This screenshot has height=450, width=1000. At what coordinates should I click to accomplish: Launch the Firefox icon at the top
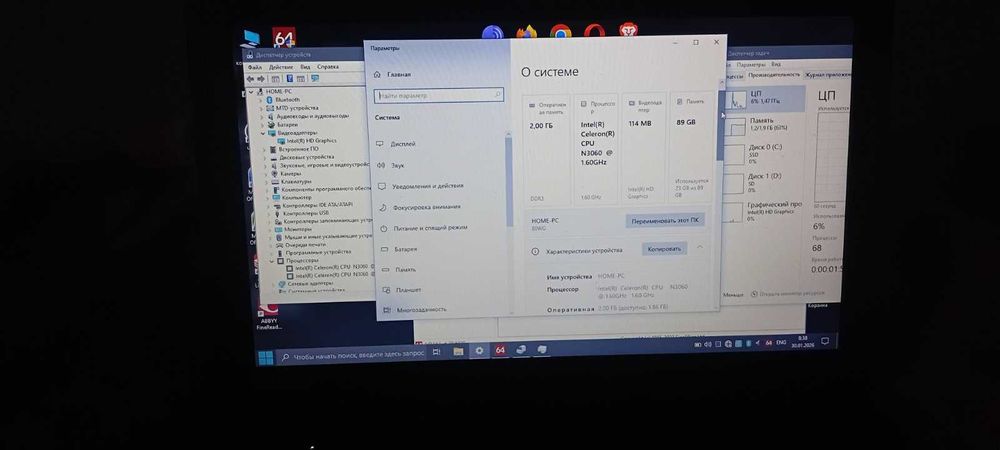527,33
